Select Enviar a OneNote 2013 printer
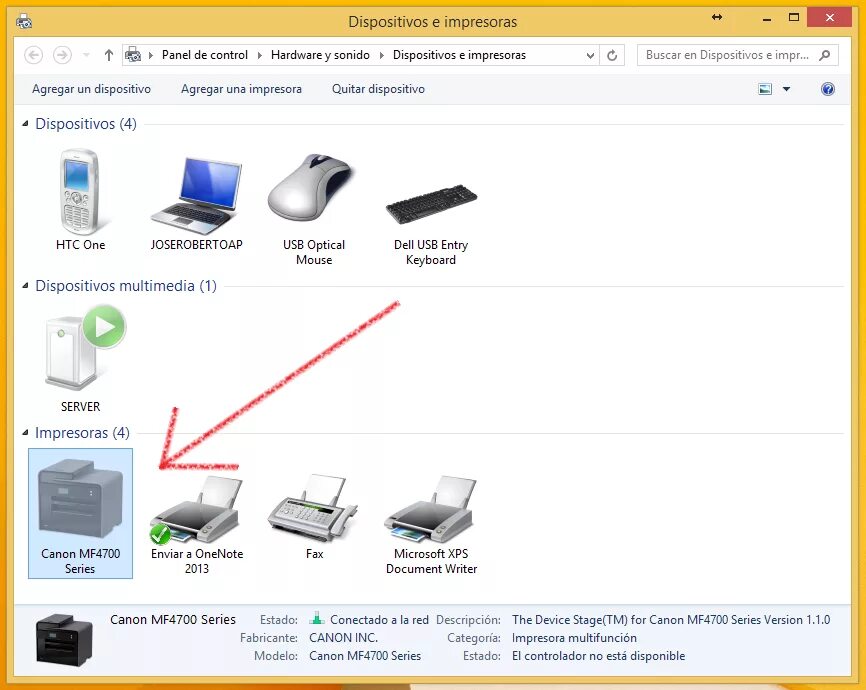This screenshot has height=690, width=866. [x=197, y=525]
